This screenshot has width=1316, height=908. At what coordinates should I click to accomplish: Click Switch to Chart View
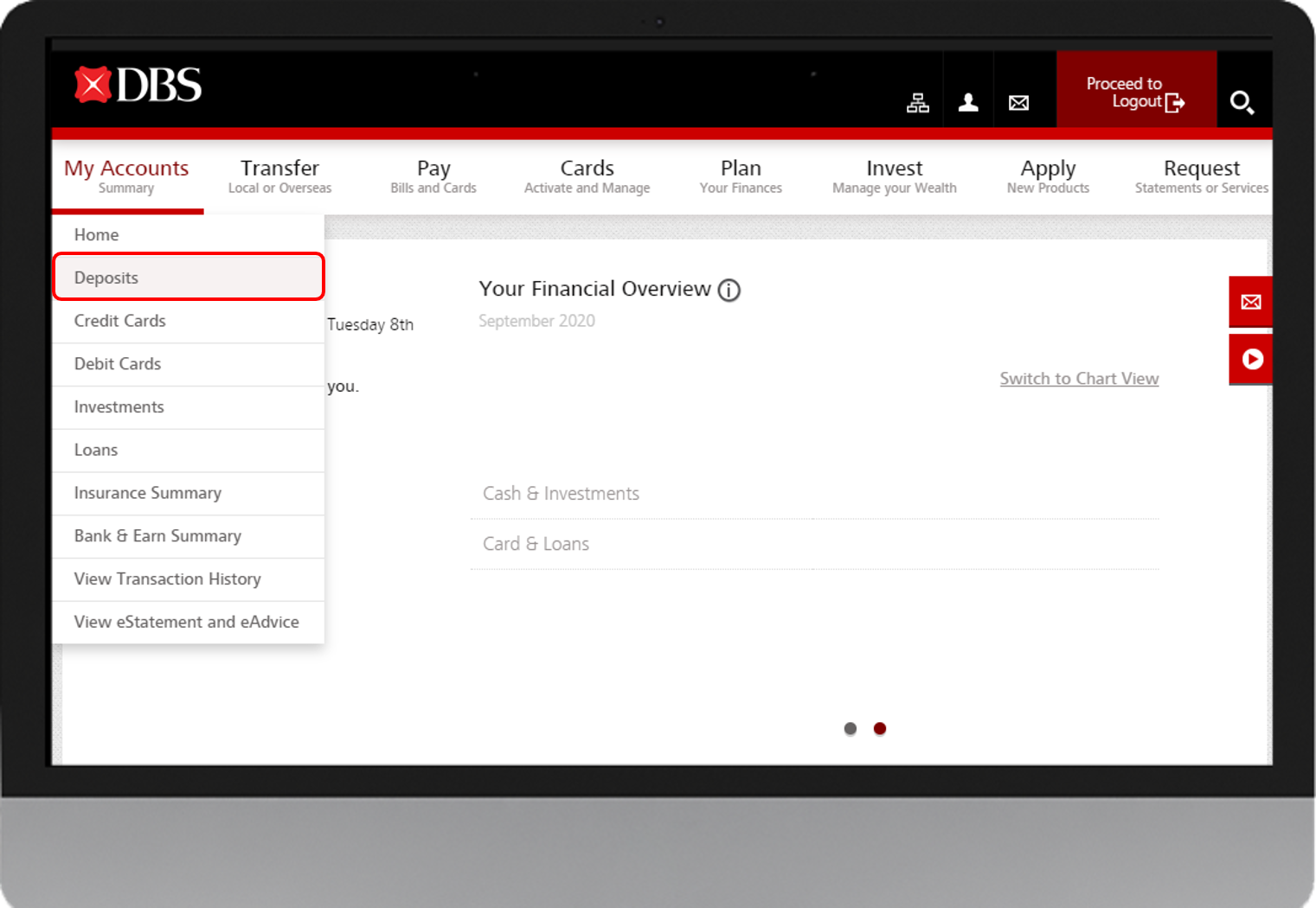pos(1079,378)
